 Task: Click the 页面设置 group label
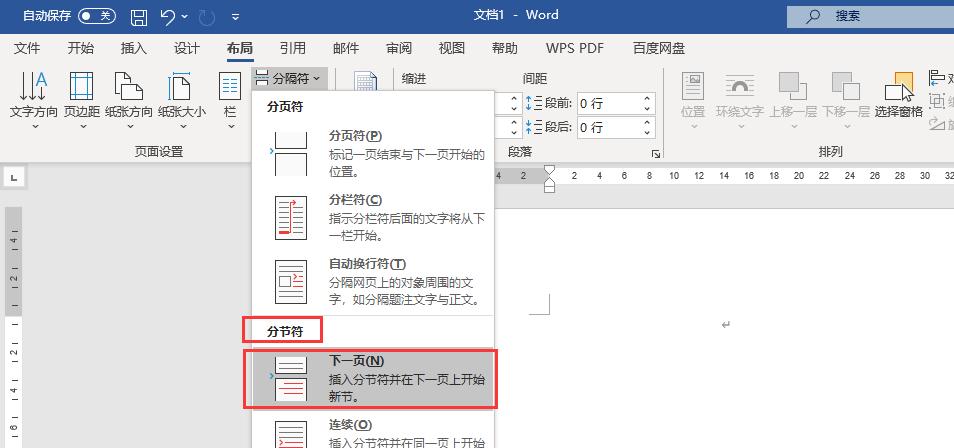pos(159,152)
